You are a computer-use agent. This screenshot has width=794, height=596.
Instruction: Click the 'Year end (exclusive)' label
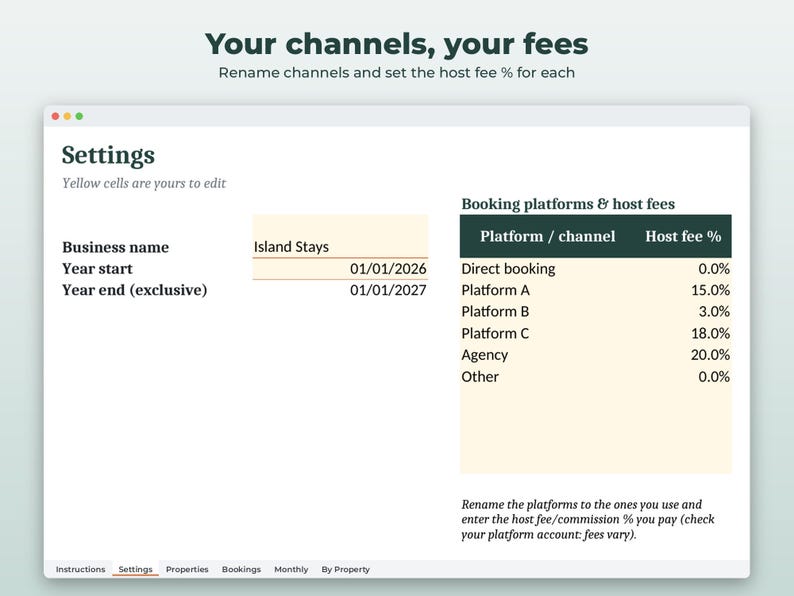coord(135,290)
